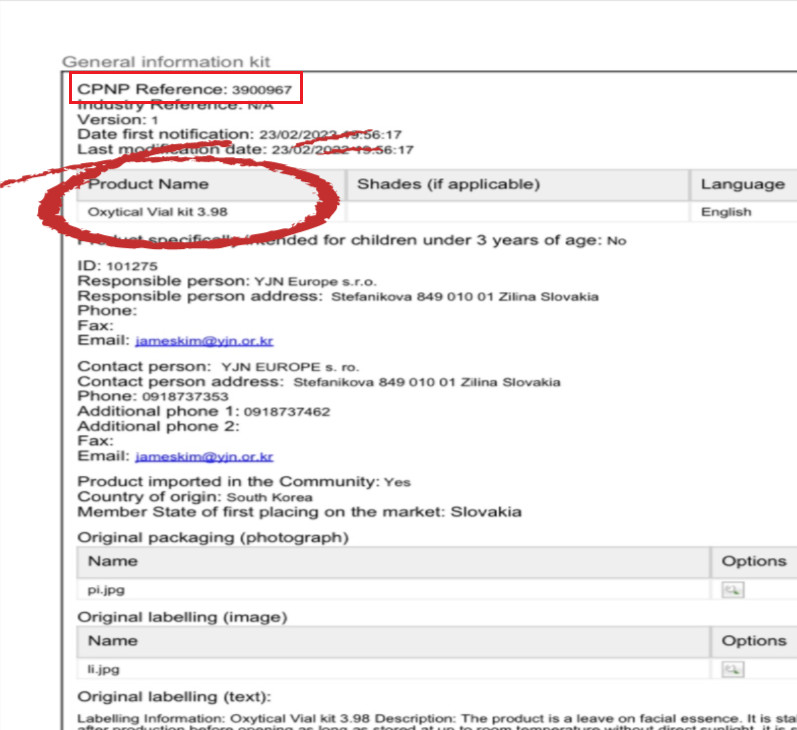
Task: Click the General information kit title
Action: (x=166, y=62)
